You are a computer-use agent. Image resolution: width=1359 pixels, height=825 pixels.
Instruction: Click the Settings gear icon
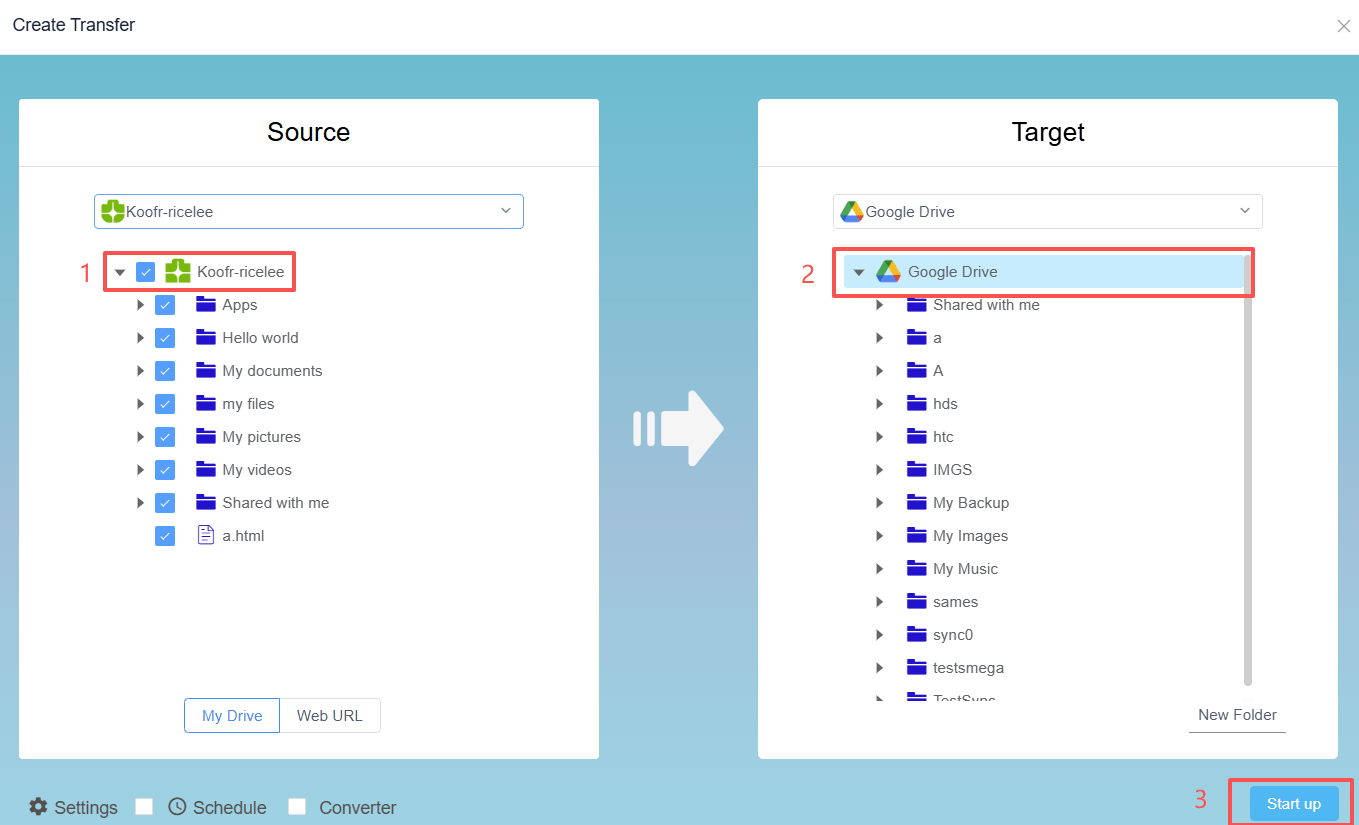click(38, 806)
